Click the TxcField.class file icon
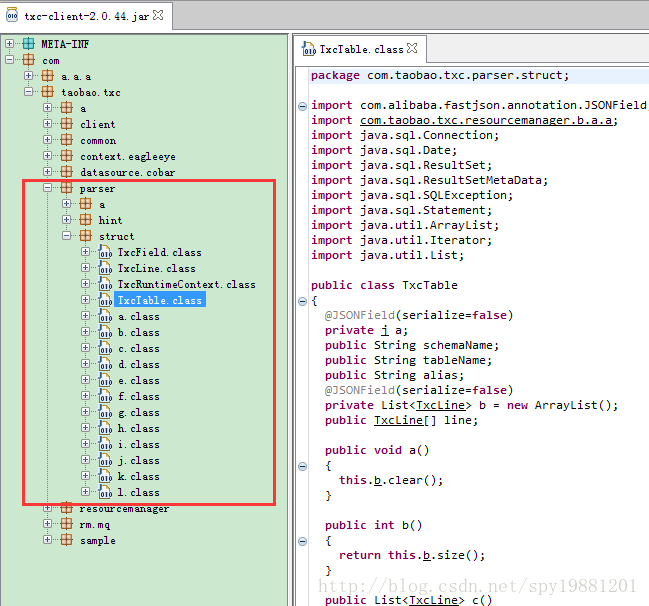649x606 pixels. 105,252
